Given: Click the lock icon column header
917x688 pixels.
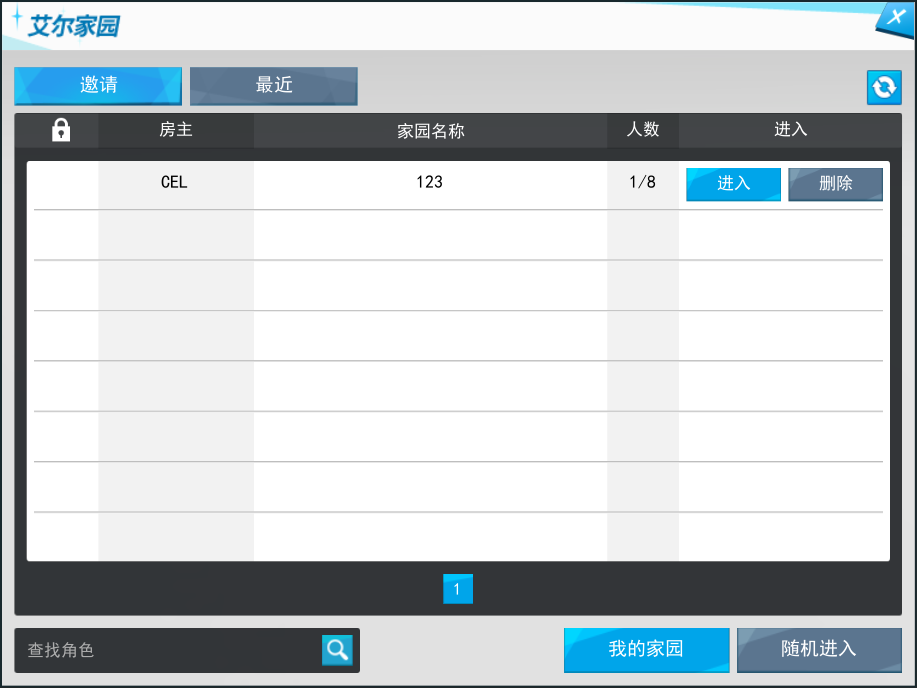Looking at the screenshot, I should (61, 130).
